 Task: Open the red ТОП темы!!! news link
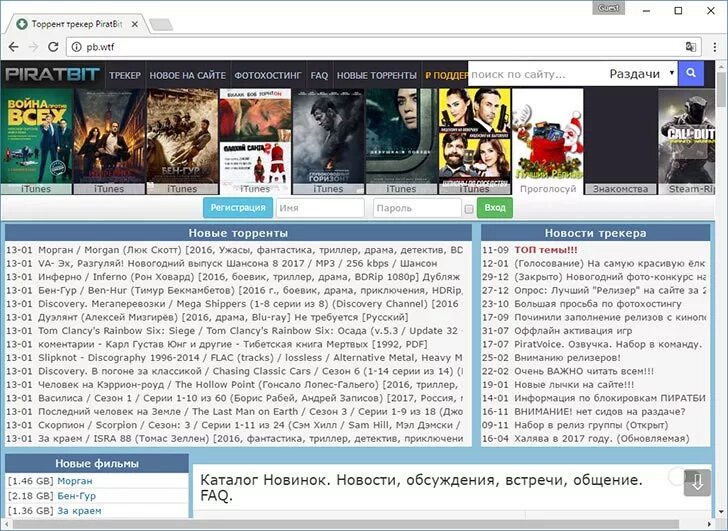[546, 250]
